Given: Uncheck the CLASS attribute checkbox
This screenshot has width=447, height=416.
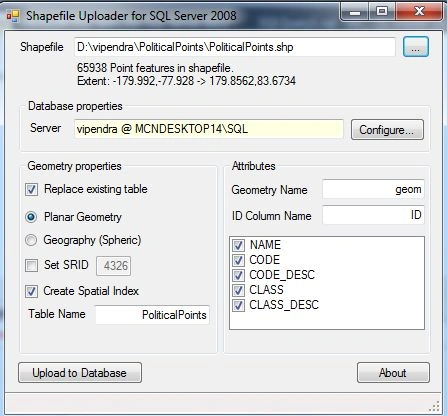Looking at the screenshot, I should (x=238, y=290).
